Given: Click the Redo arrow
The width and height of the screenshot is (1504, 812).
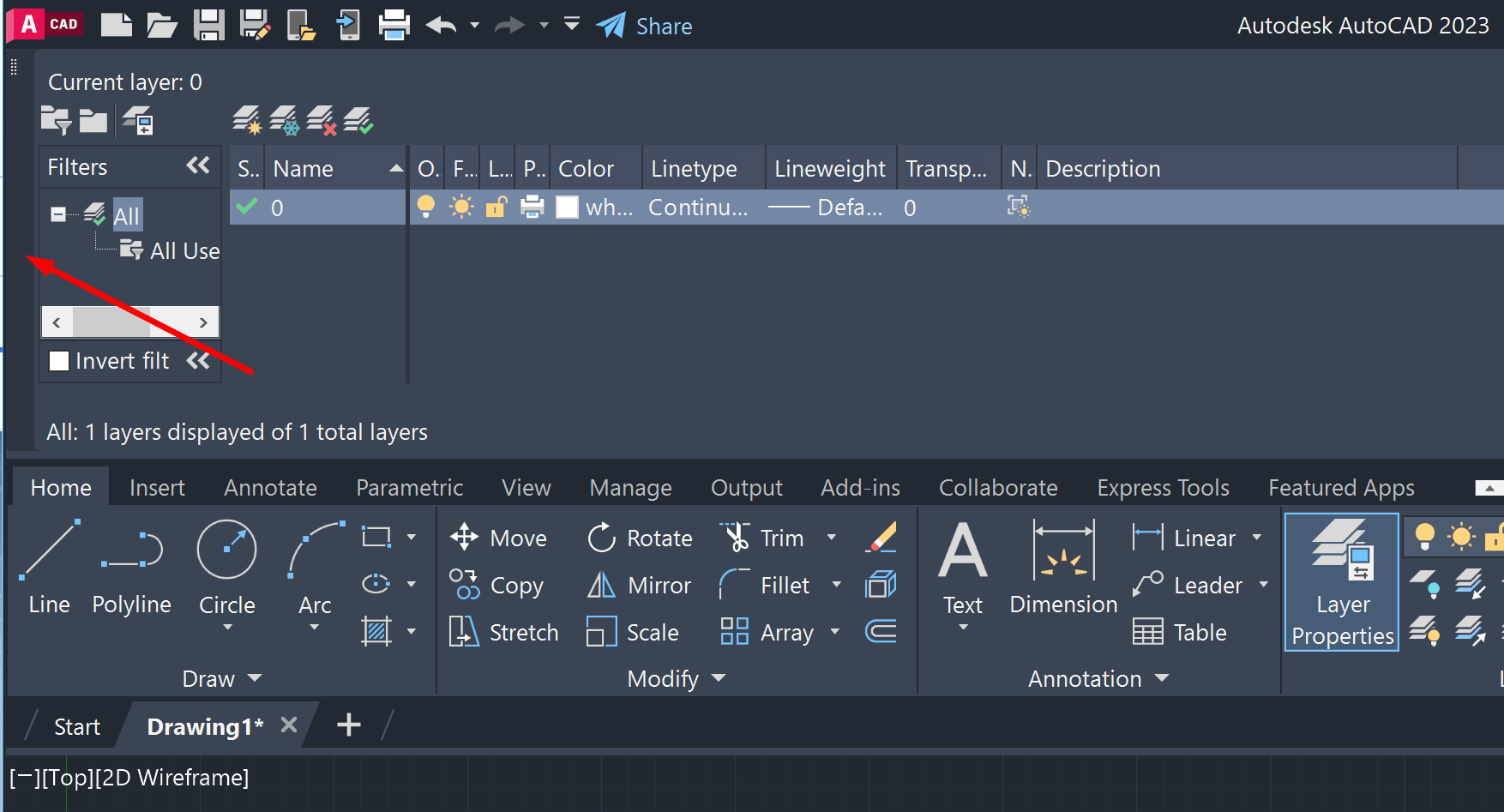Looking at the screenshot, I should tap(510, 25).
